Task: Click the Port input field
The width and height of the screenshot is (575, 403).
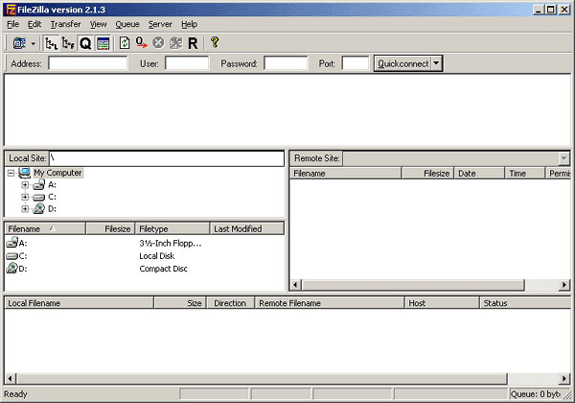Action: pos(355,63)
